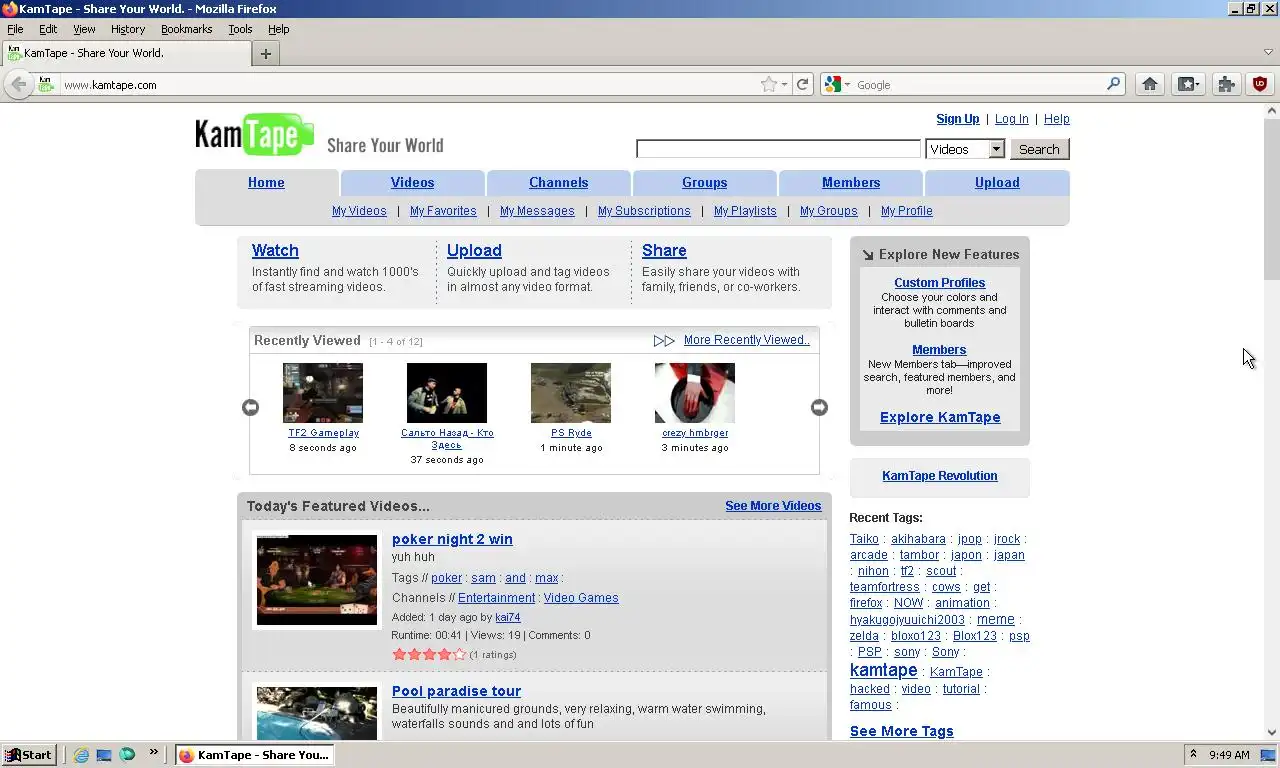Open the poker night 2 win title link

[452, 539]
